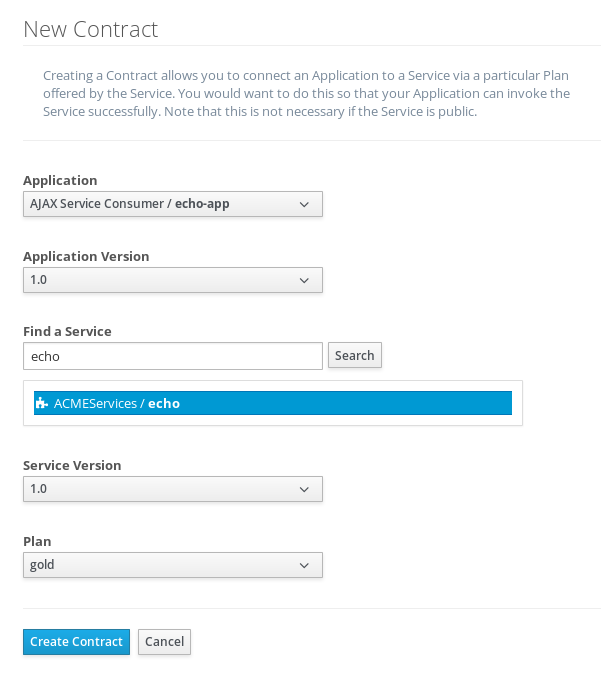Screen dimensions: 601x677
Task: Click the Service Version field label
Action: point(72,465)
